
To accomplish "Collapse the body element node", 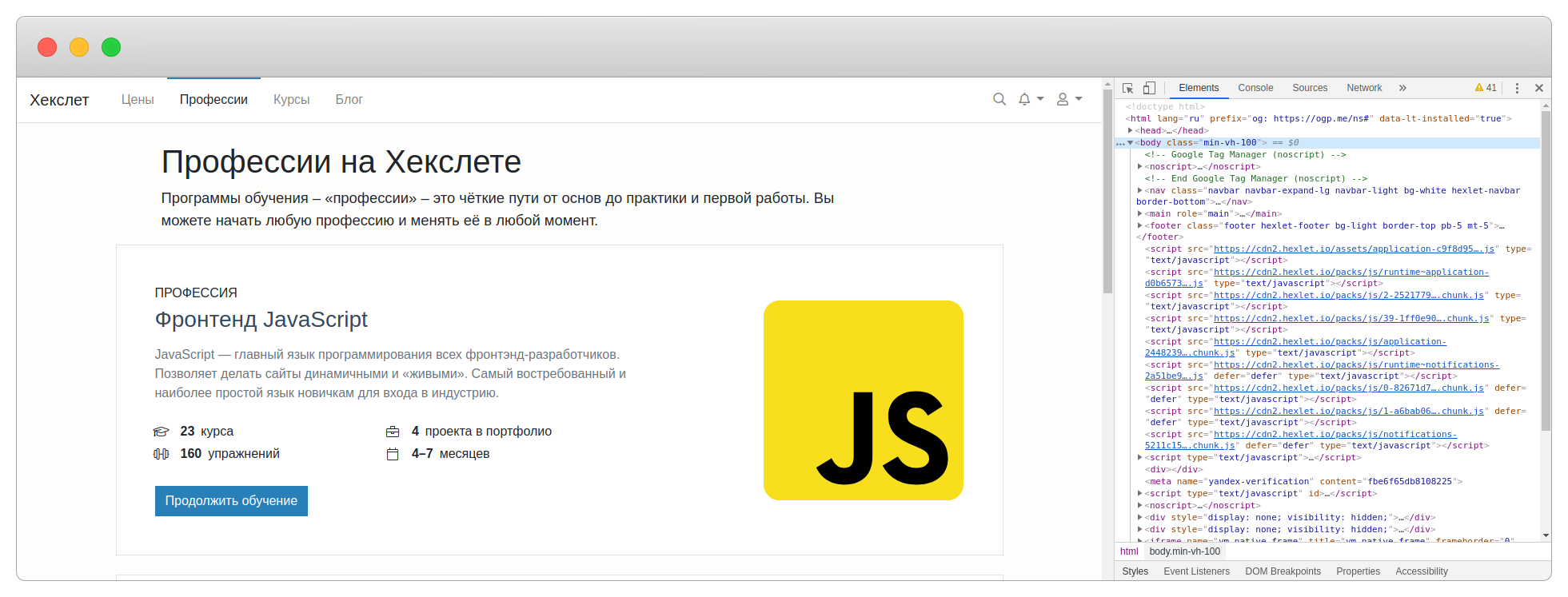I will pyautogui.click(x=1131, y=143).
